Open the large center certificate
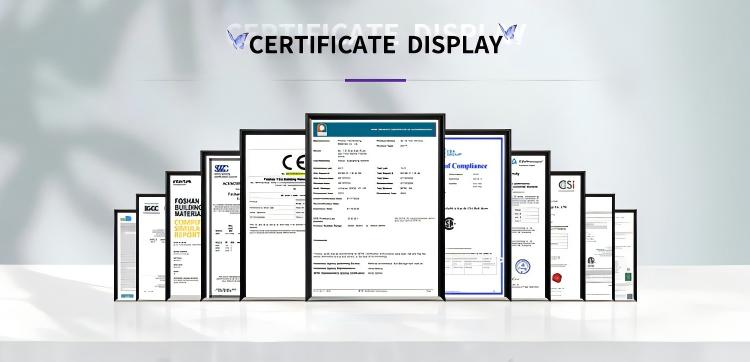 click(x=375, y=207)
